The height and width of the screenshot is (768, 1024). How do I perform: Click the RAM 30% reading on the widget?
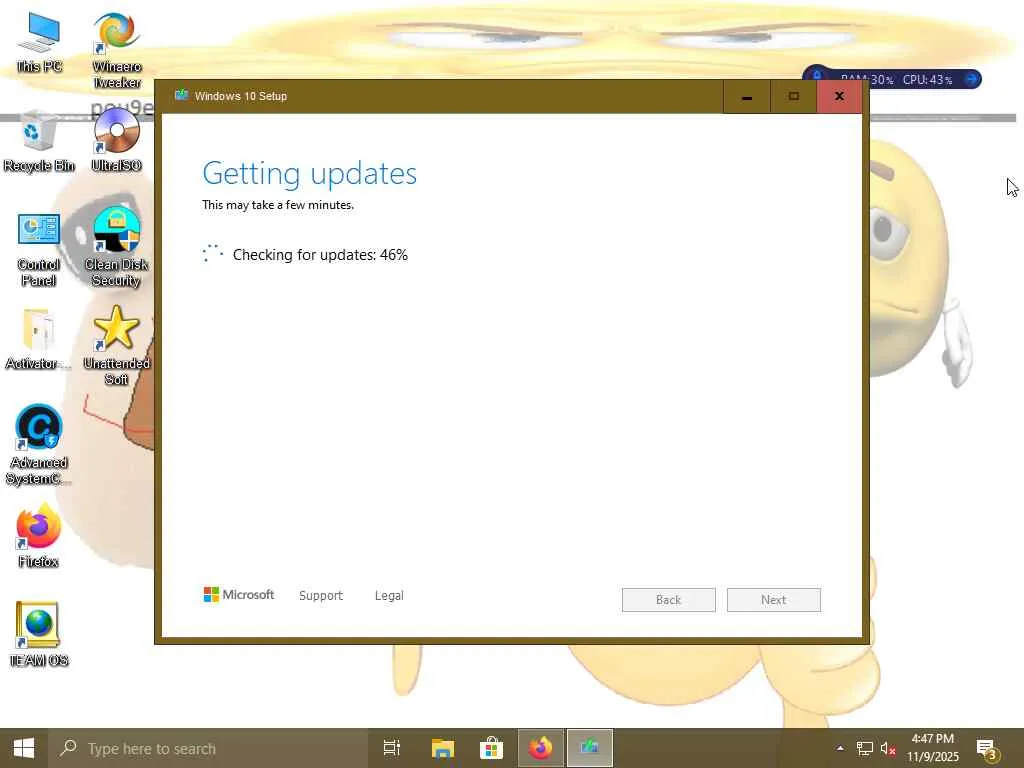click(867, 80)
